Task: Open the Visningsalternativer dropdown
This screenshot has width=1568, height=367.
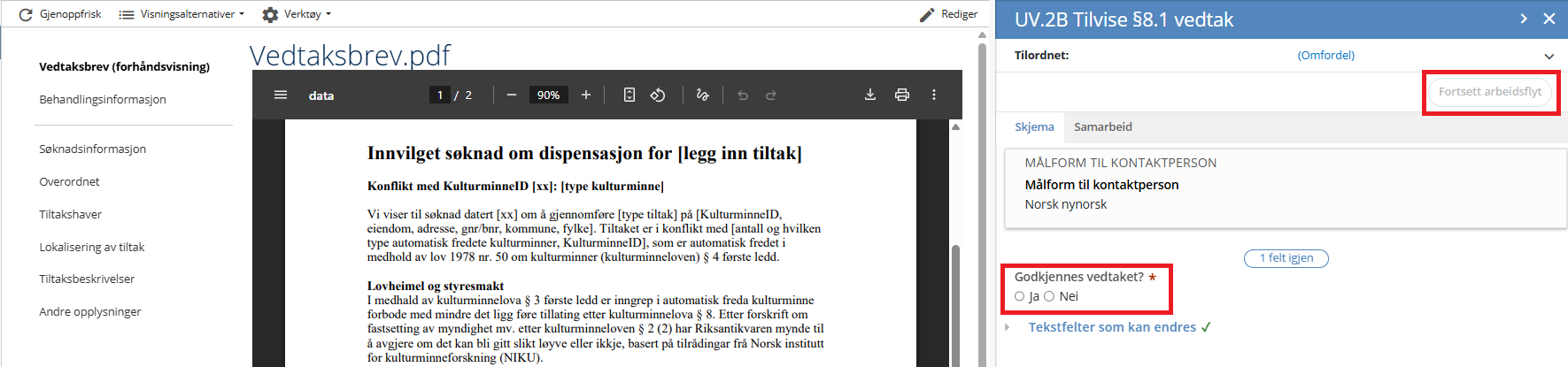Action: (x=182, y=14)
